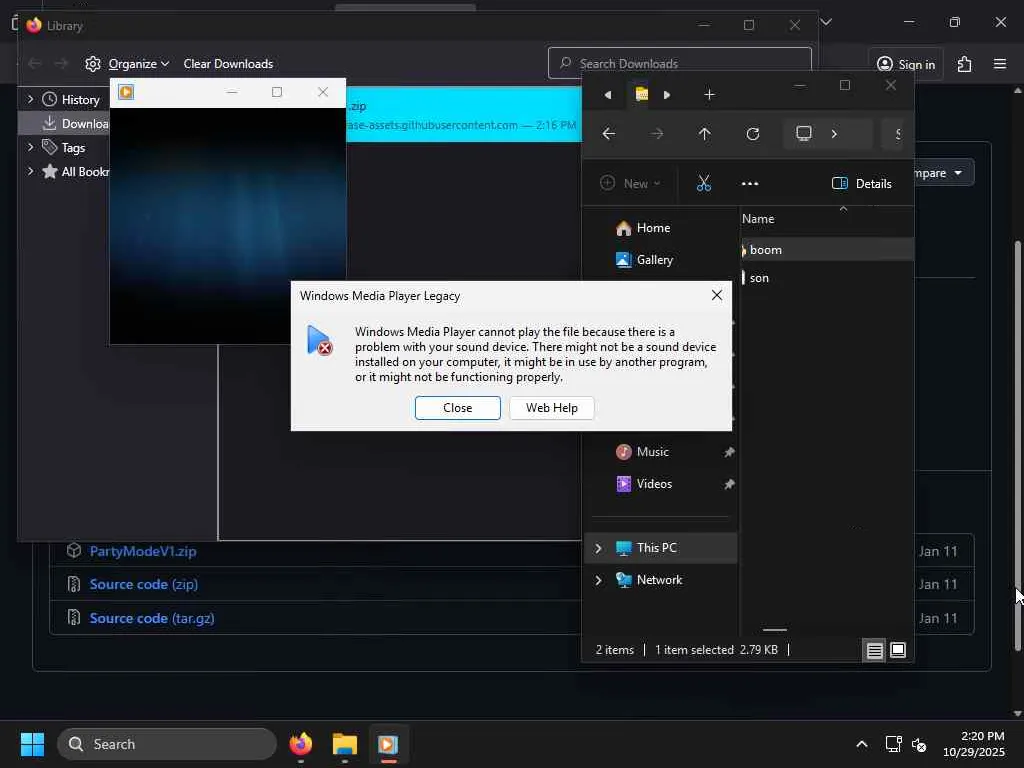The height and width of the screenshot is (768, 1024).
Task: Click the muted volume tray icon
Action: pos(919,744)
